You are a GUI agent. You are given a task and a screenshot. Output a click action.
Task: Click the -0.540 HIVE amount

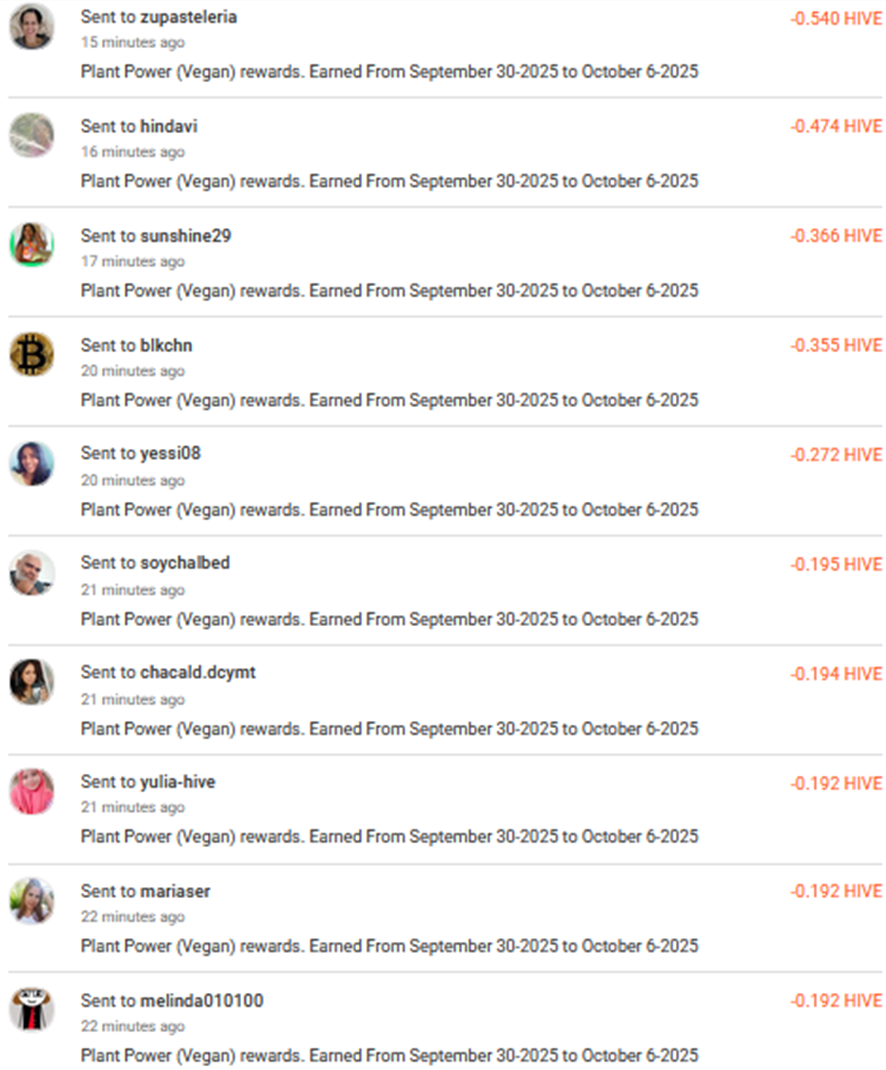836,18
